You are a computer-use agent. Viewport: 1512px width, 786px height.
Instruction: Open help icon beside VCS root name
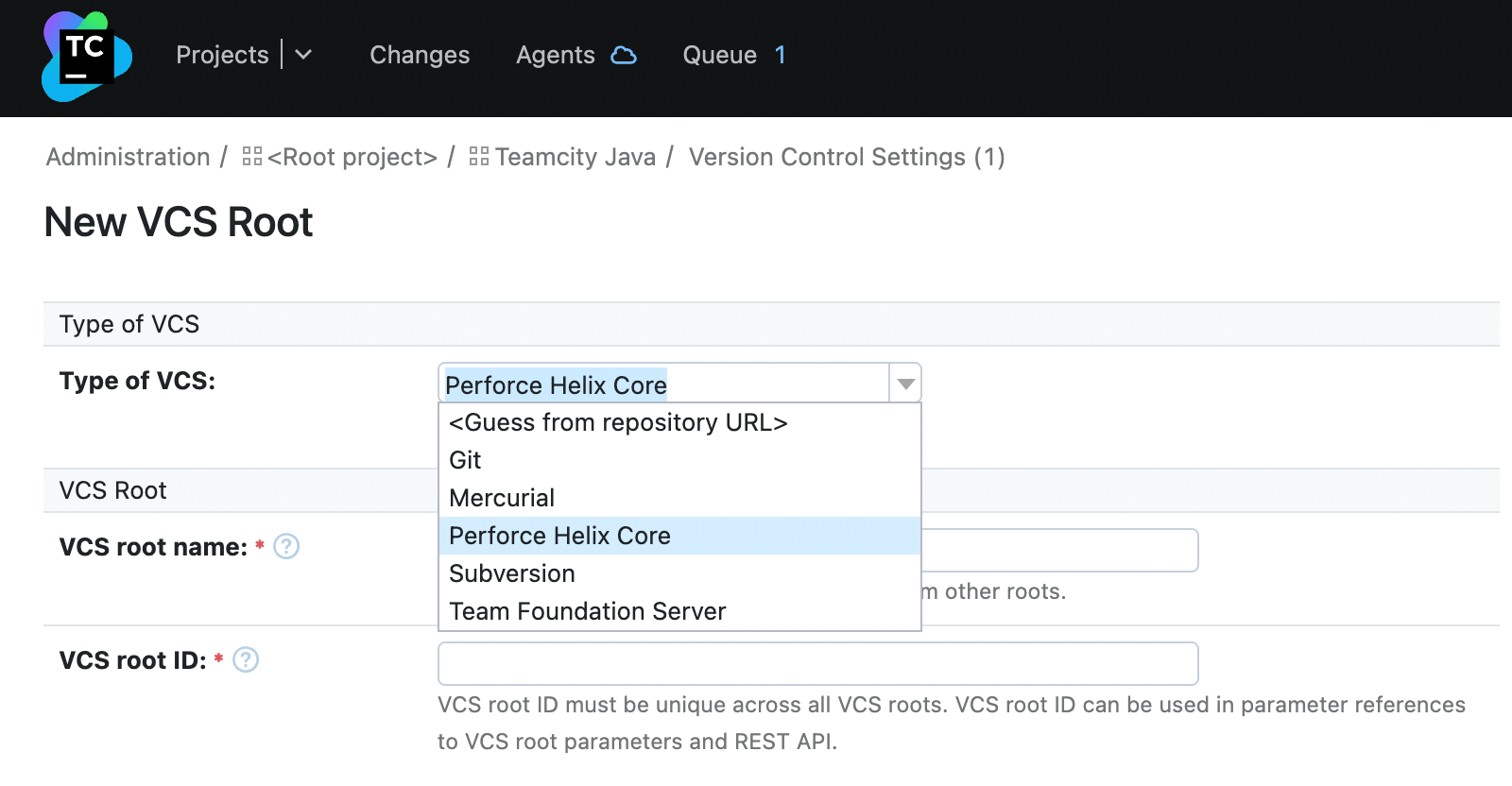pos(286,547)
